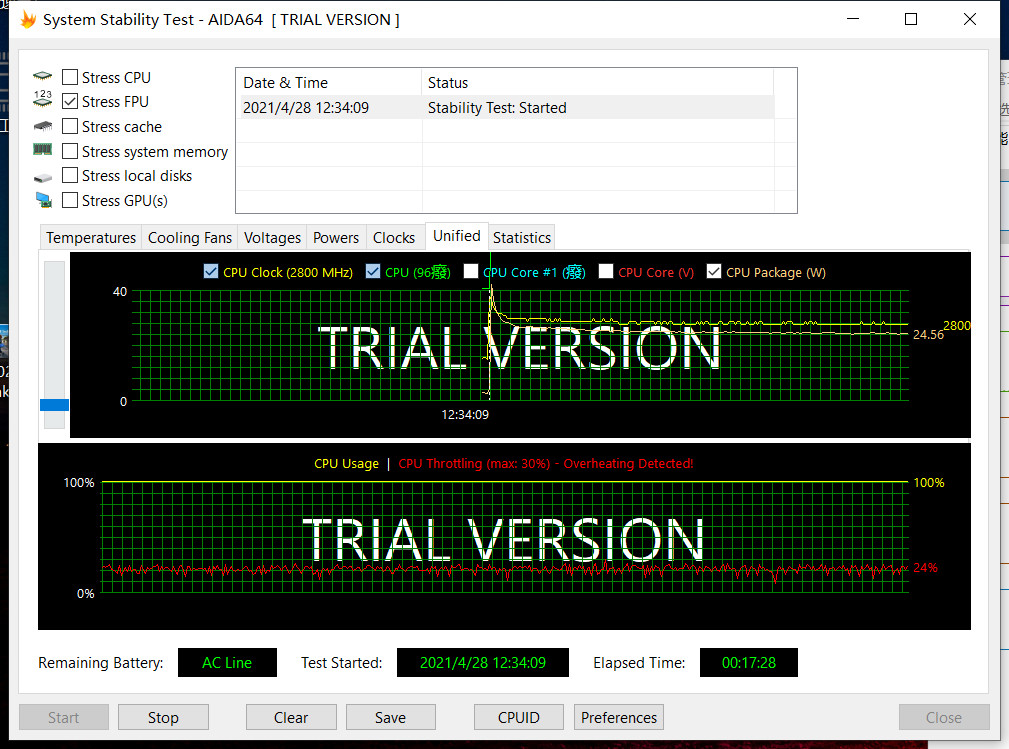
Task: Switch to the Clocks tab
Action: click(x=394, y=237)
